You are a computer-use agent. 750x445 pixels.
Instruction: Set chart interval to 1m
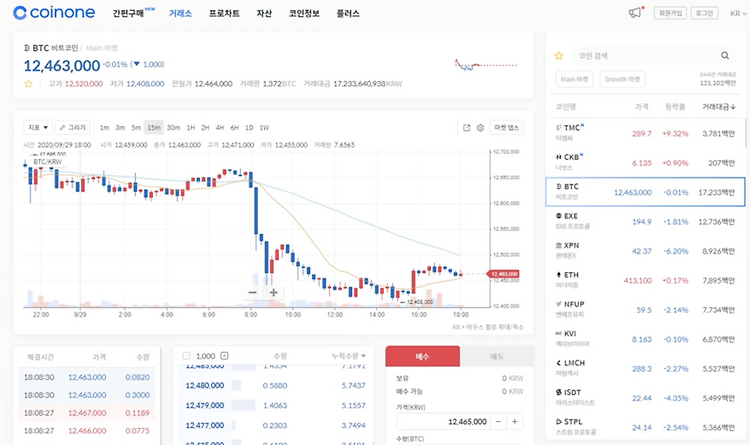tap(104, 128)
